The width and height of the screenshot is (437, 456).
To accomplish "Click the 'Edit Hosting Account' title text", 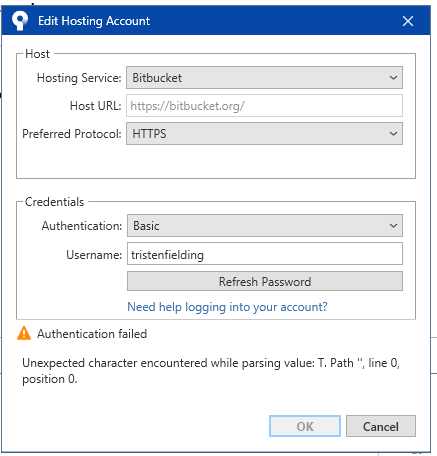I will [x=94, y=21].
